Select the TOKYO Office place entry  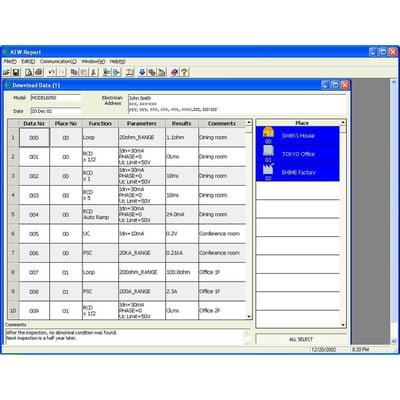(x=298, y=154)
